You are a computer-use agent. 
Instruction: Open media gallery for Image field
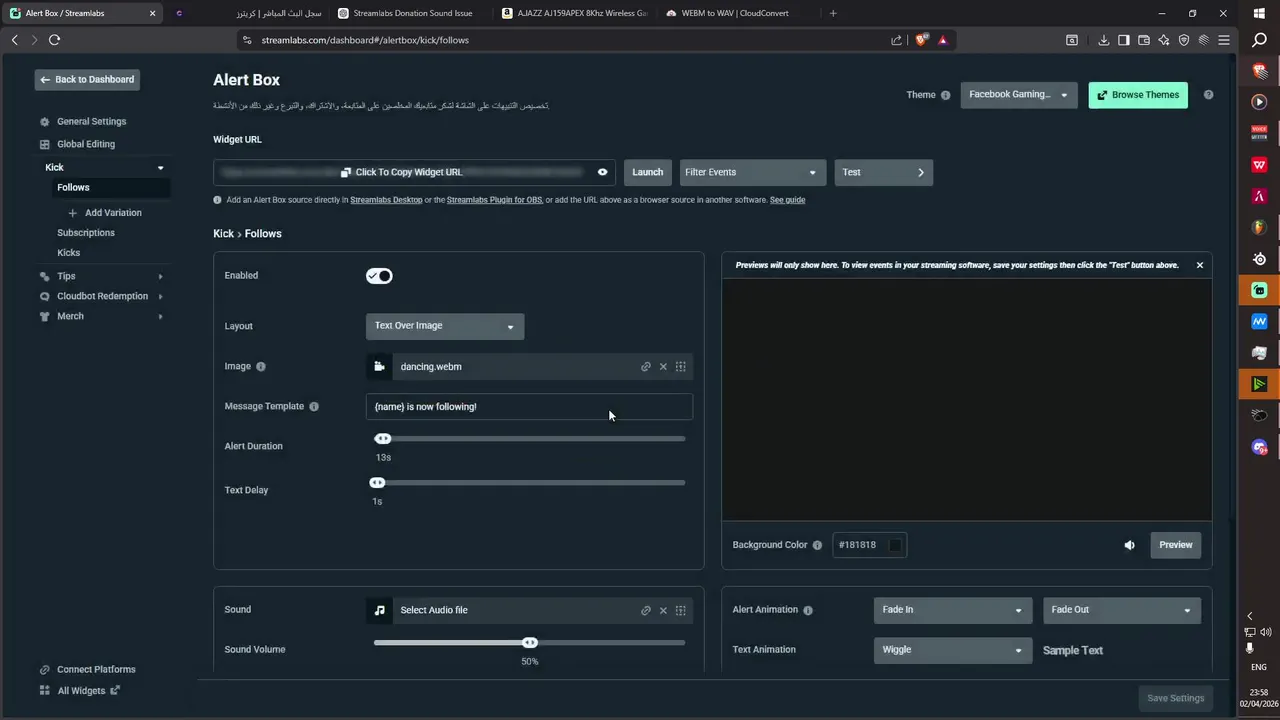(x=680, y=367)
